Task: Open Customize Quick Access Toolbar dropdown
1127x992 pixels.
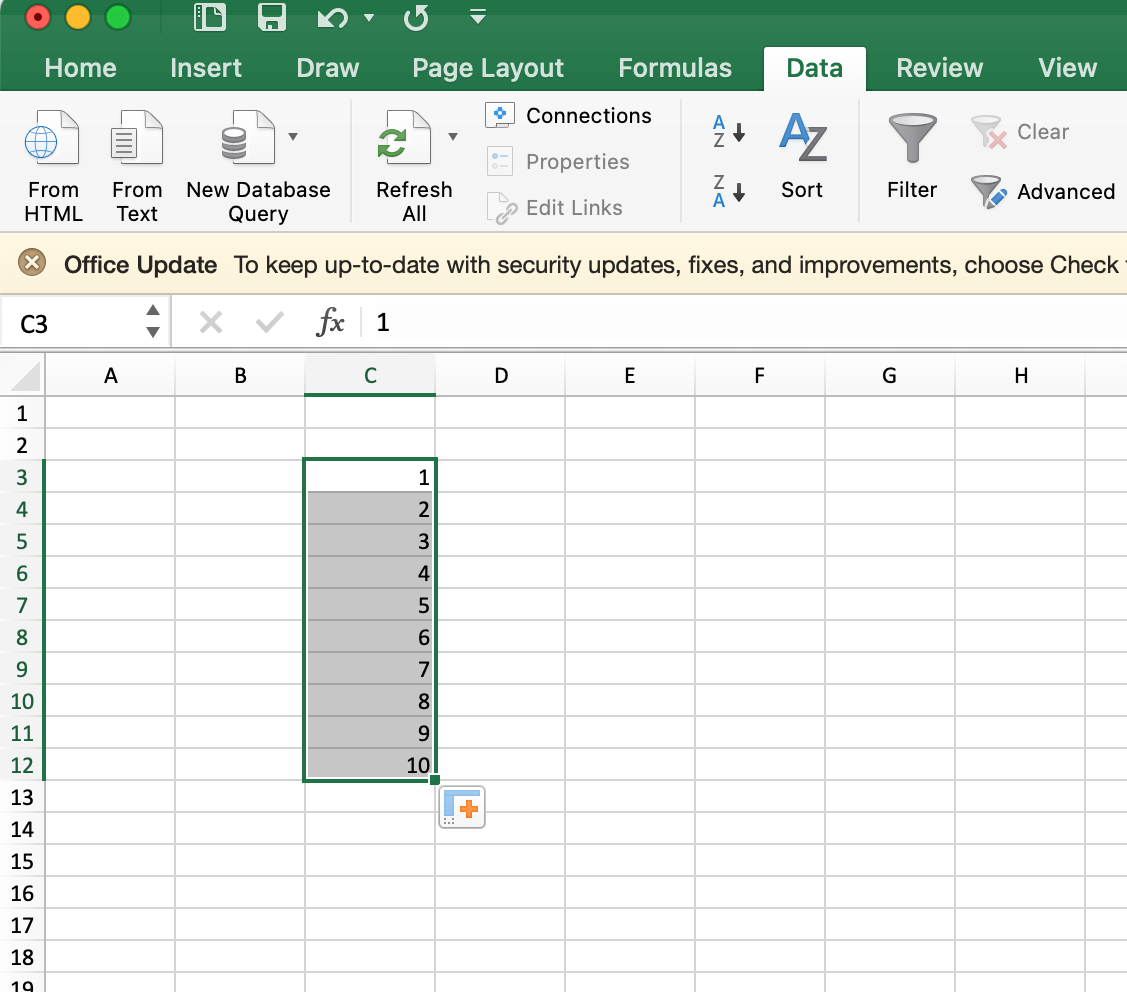Action: click(478, 17)
